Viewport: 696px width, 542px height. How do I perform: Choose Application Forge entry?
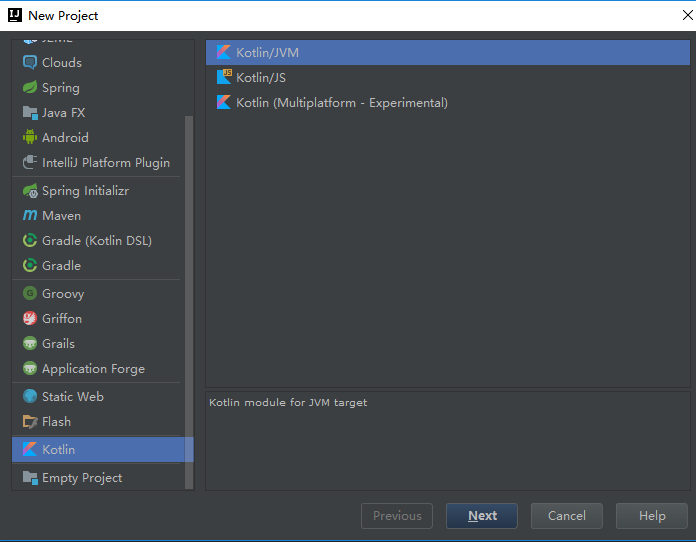tap(103, 368)
